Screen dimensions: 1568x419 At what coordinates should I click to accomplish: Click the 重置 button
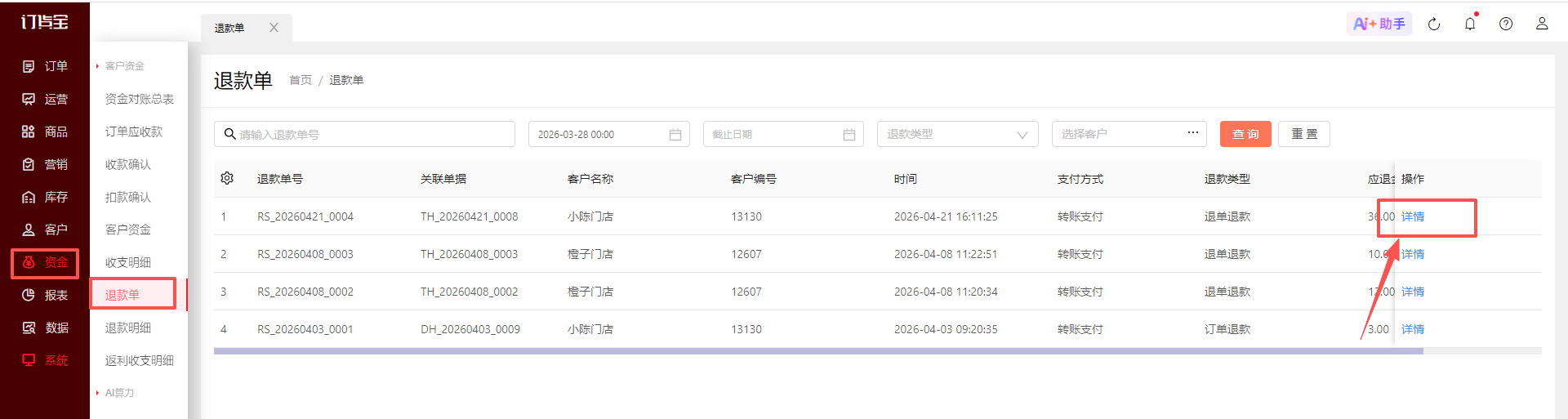click(1304, 134)
